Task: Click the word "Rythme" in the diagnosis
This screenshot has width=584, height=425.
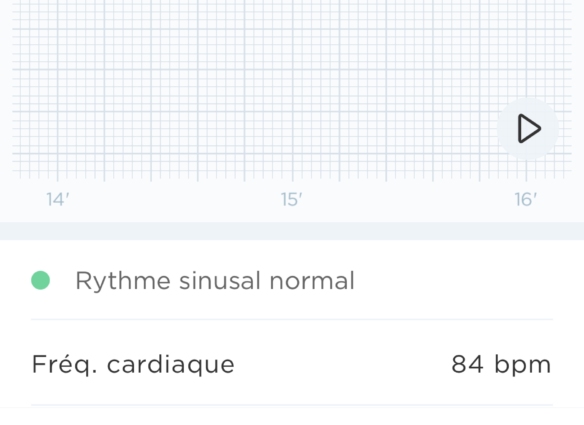Action: coord(123,281)
